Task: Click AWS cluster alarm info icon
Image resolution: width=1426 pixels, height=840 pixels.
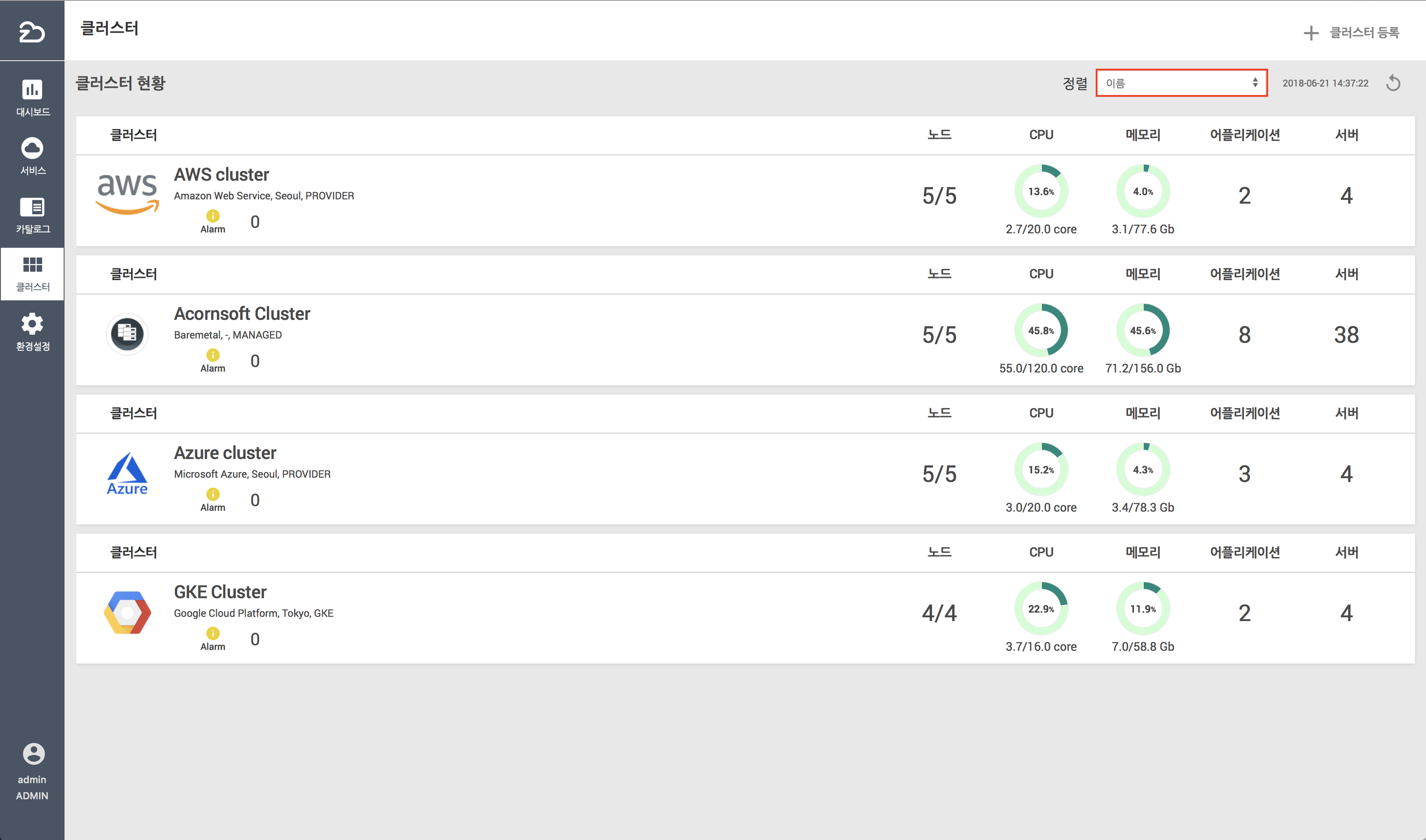Action: (213, 216)
